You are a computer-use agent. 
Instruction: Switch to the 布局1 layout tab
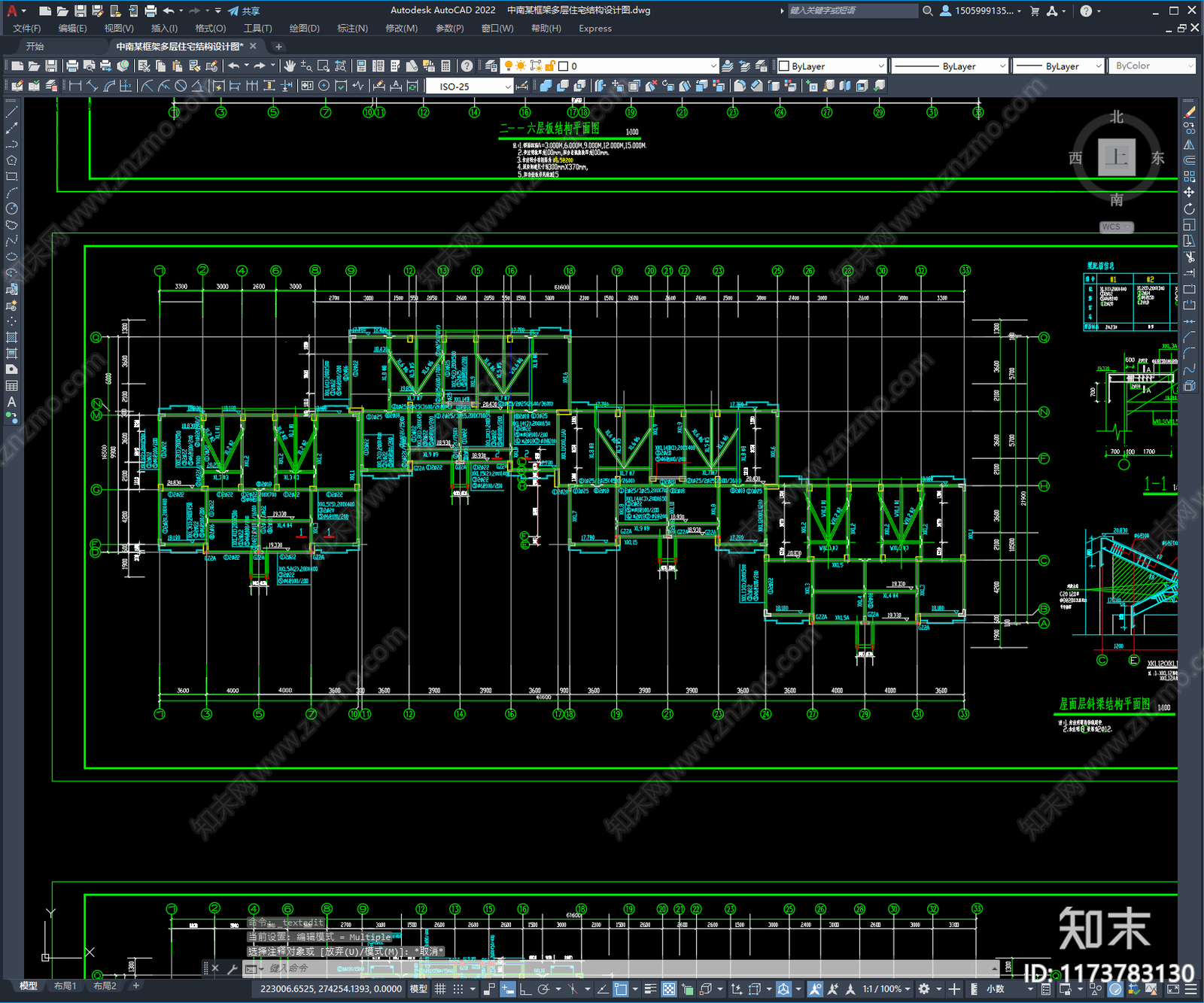[x=65, y=986]
